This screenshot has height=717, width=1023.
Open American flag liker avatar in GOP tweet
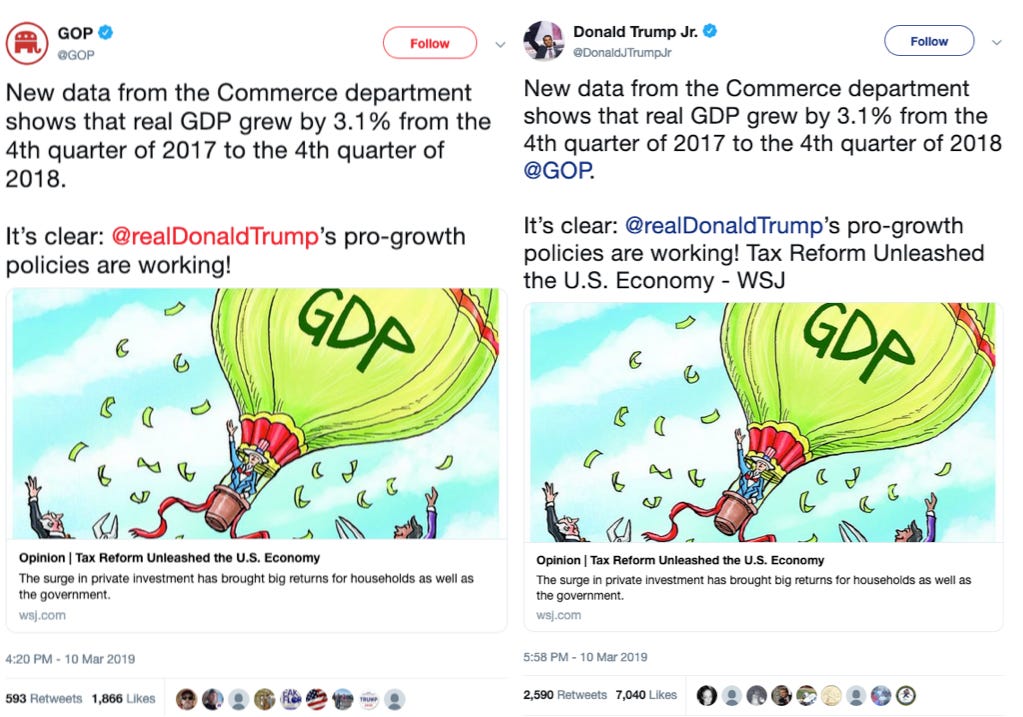(x=316, y=699)
